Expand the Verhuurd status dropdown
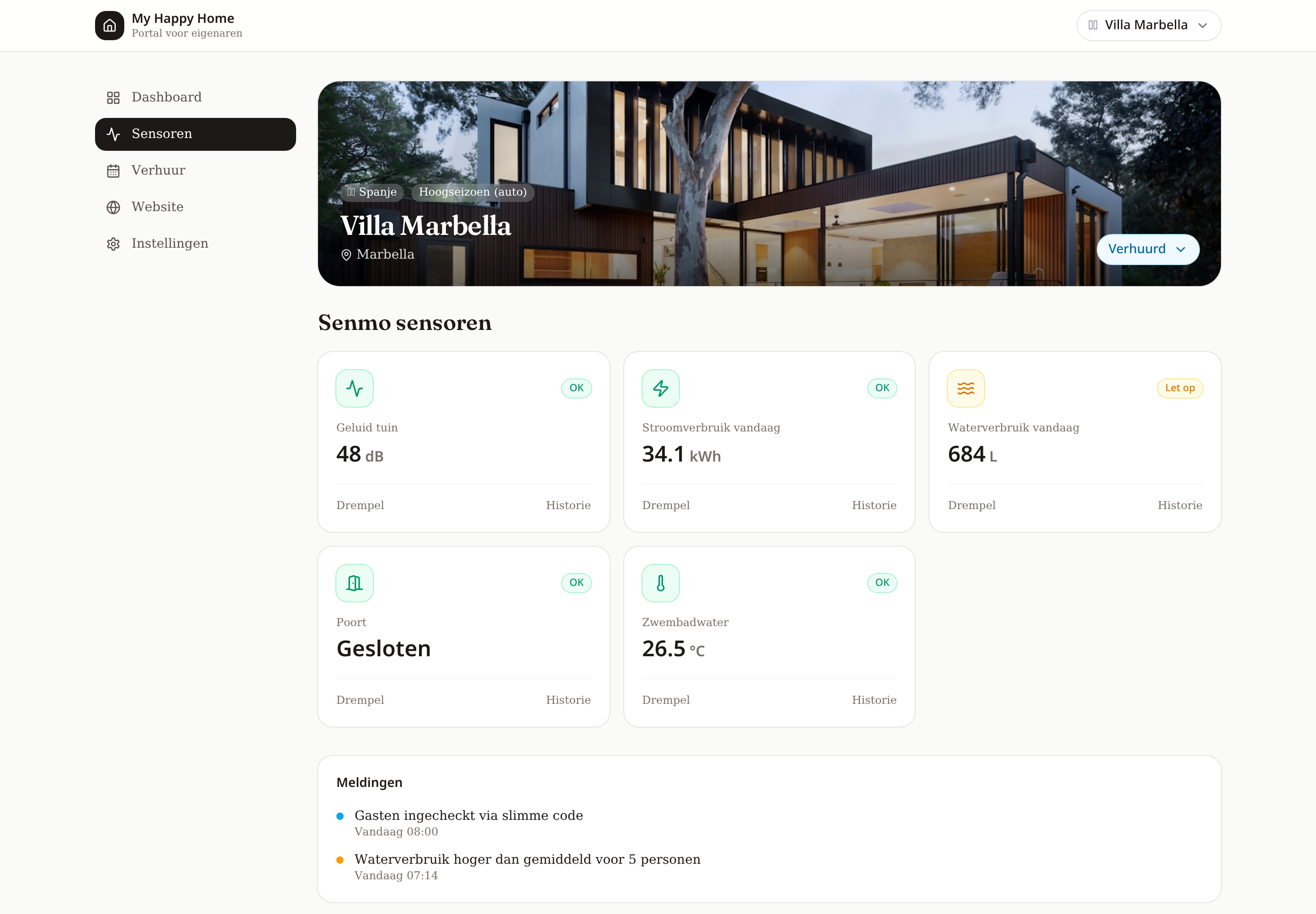This screenshot has width=1316, height=914. (1147, 249)
